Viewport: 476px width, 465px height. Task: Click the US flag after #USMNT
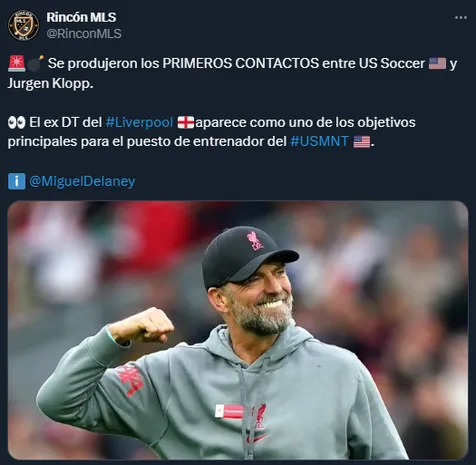tap(362, 142)
